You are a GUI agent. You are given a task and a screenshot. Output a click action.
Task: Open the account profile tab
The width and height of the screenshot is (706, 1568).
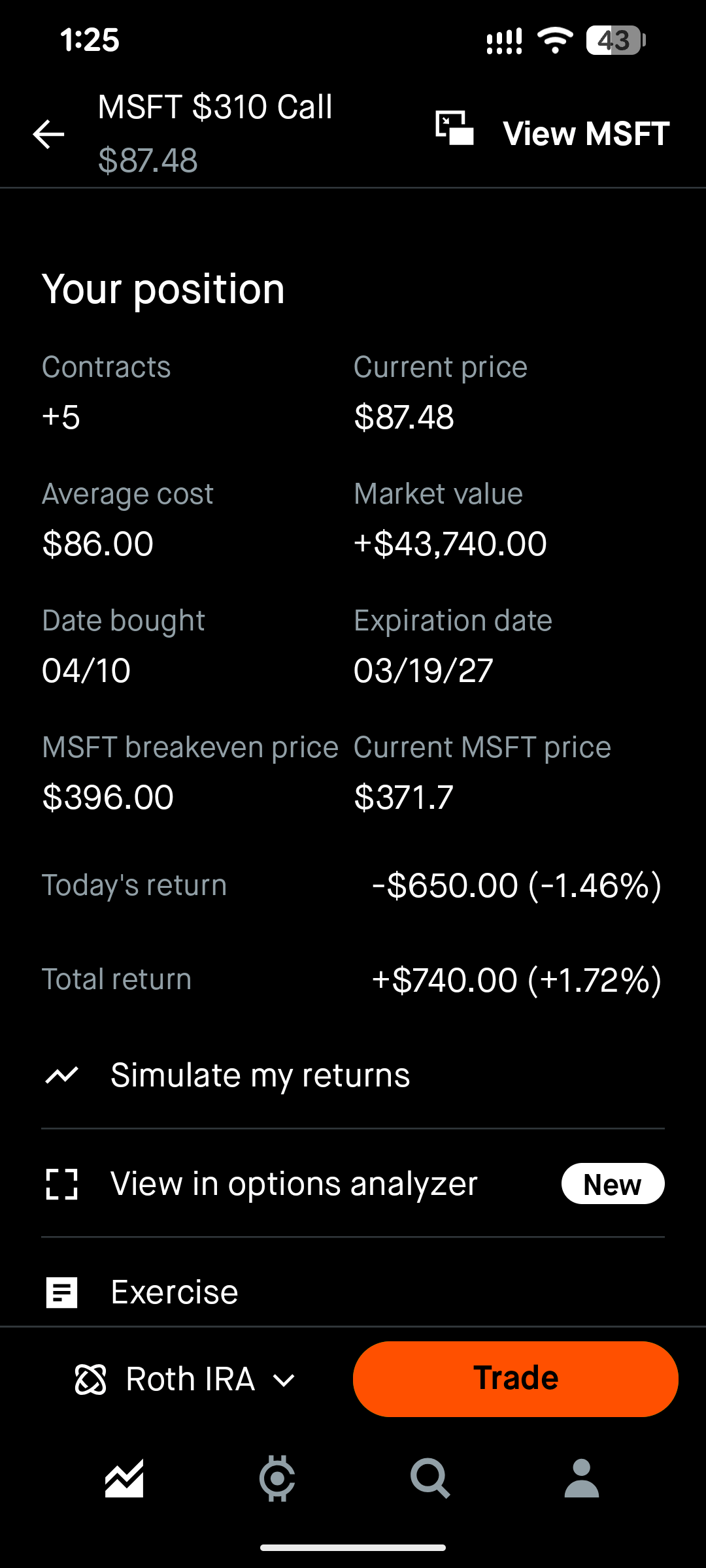point(582,1478)
